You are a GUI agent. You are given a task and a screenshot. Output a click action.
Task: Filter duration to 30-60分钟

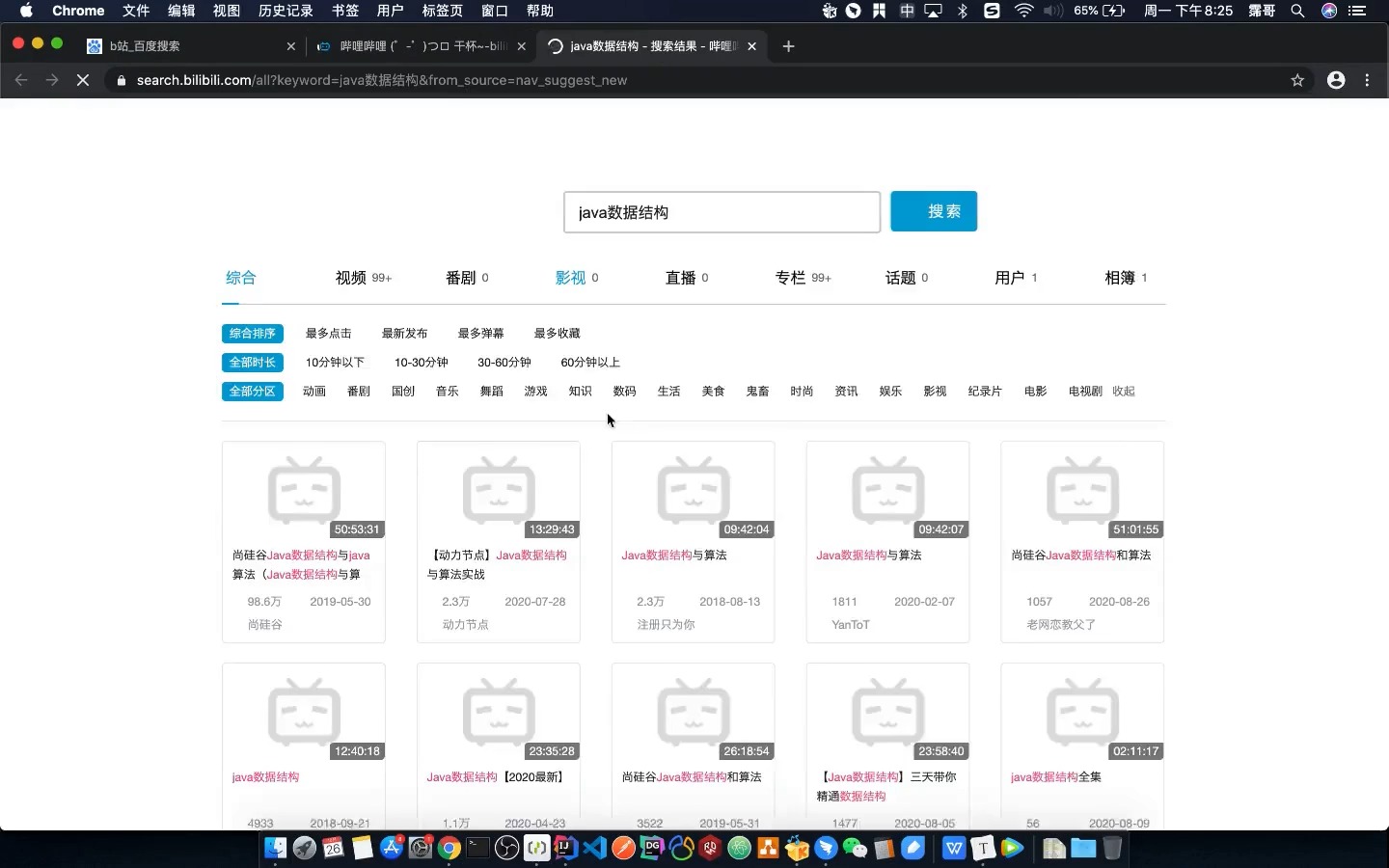click(x=504, y=363)
